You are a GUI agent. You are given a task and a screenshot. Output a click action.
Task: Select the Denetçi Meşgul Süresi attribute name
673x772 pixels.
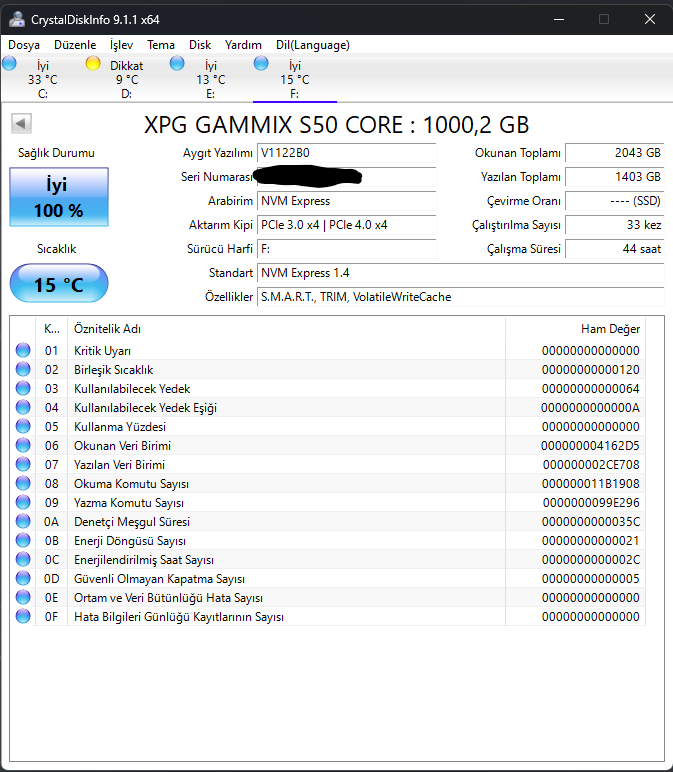pyautogui.click(x=132, y=522)
